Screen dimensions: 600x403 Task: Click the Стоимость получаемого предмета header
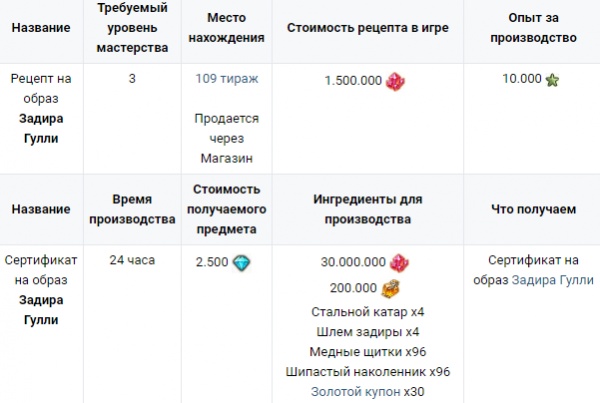[x=227, y=209]
